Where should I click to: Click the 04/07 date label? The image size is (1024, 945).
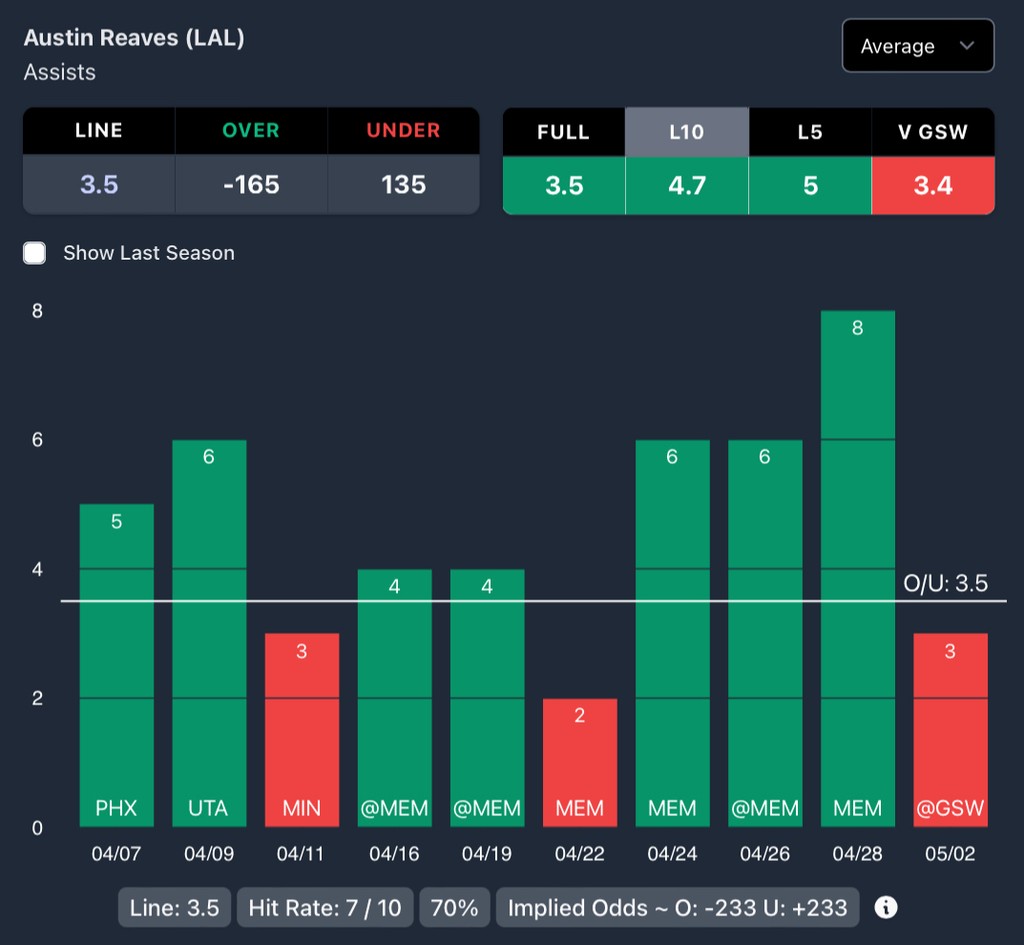(x=116, y=854)
